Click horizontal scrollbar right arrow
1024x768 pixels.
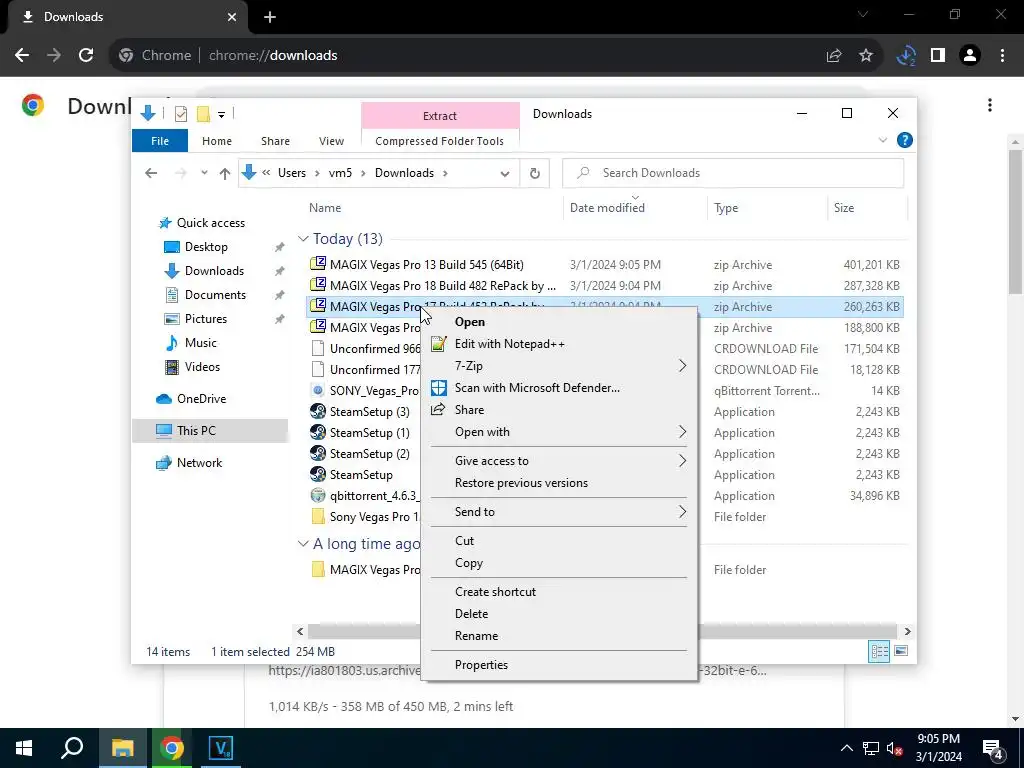click(x=907, y=632)
